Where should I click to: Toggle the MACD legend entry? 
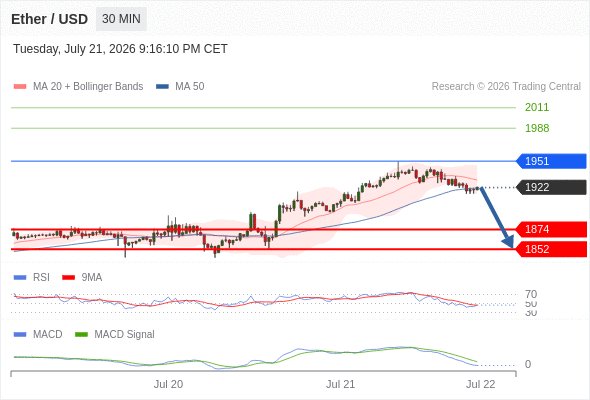[x=38, y=334]
